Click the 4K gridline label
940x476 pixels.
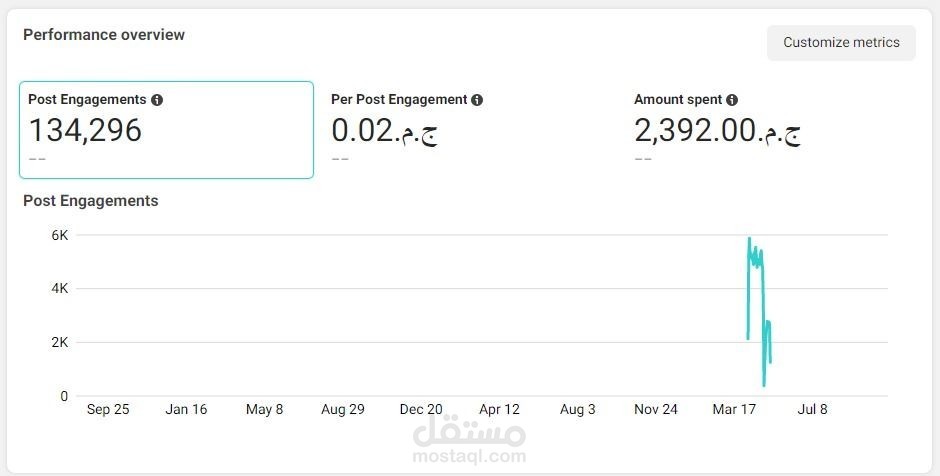point(60,289)
